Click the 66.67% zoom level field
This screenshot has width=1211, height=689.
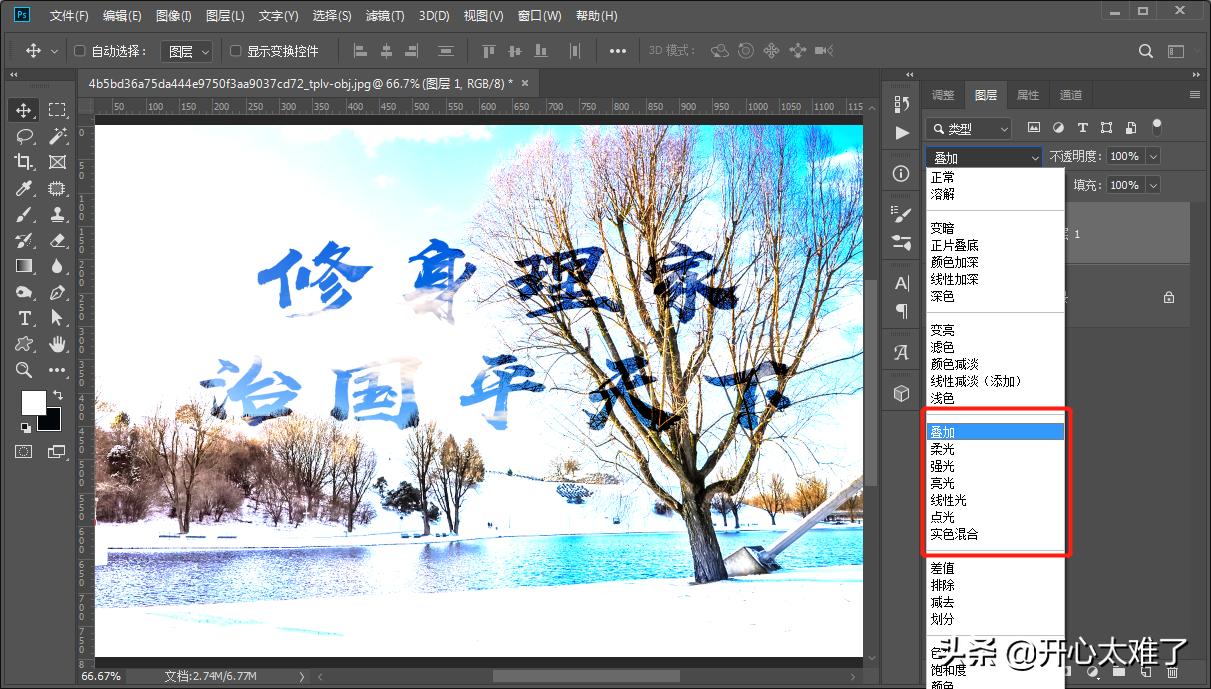point(101,676)
